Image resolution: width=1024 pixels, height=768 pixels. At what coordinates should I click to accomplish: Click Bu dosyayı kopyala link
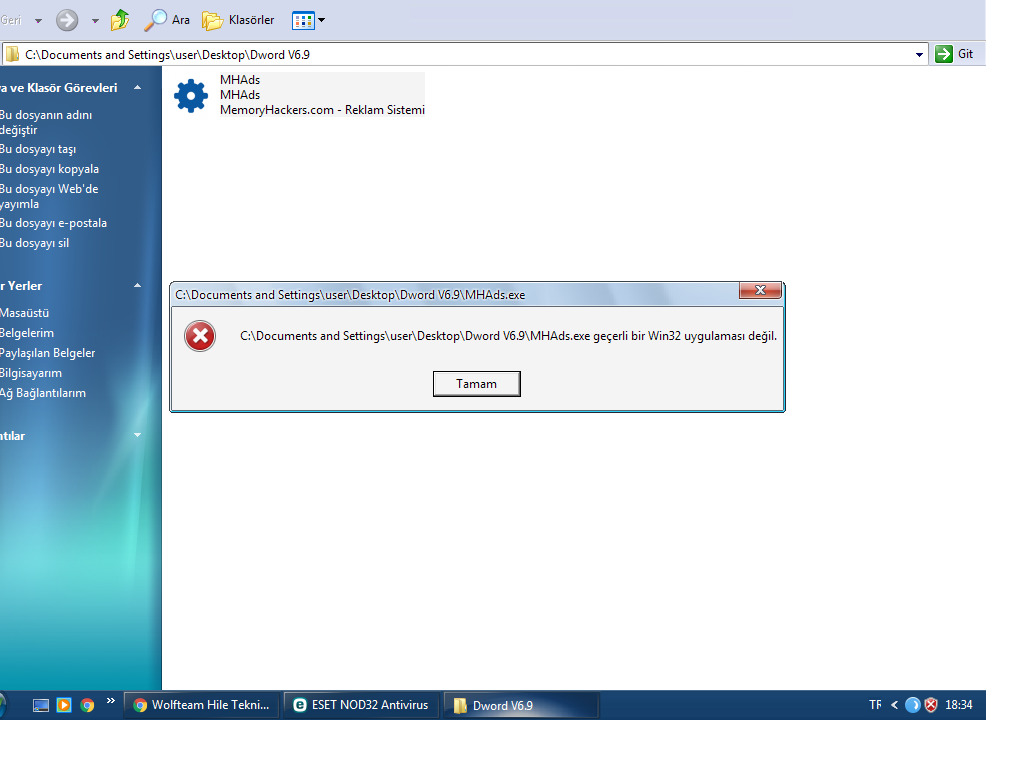tap(50, 168)
